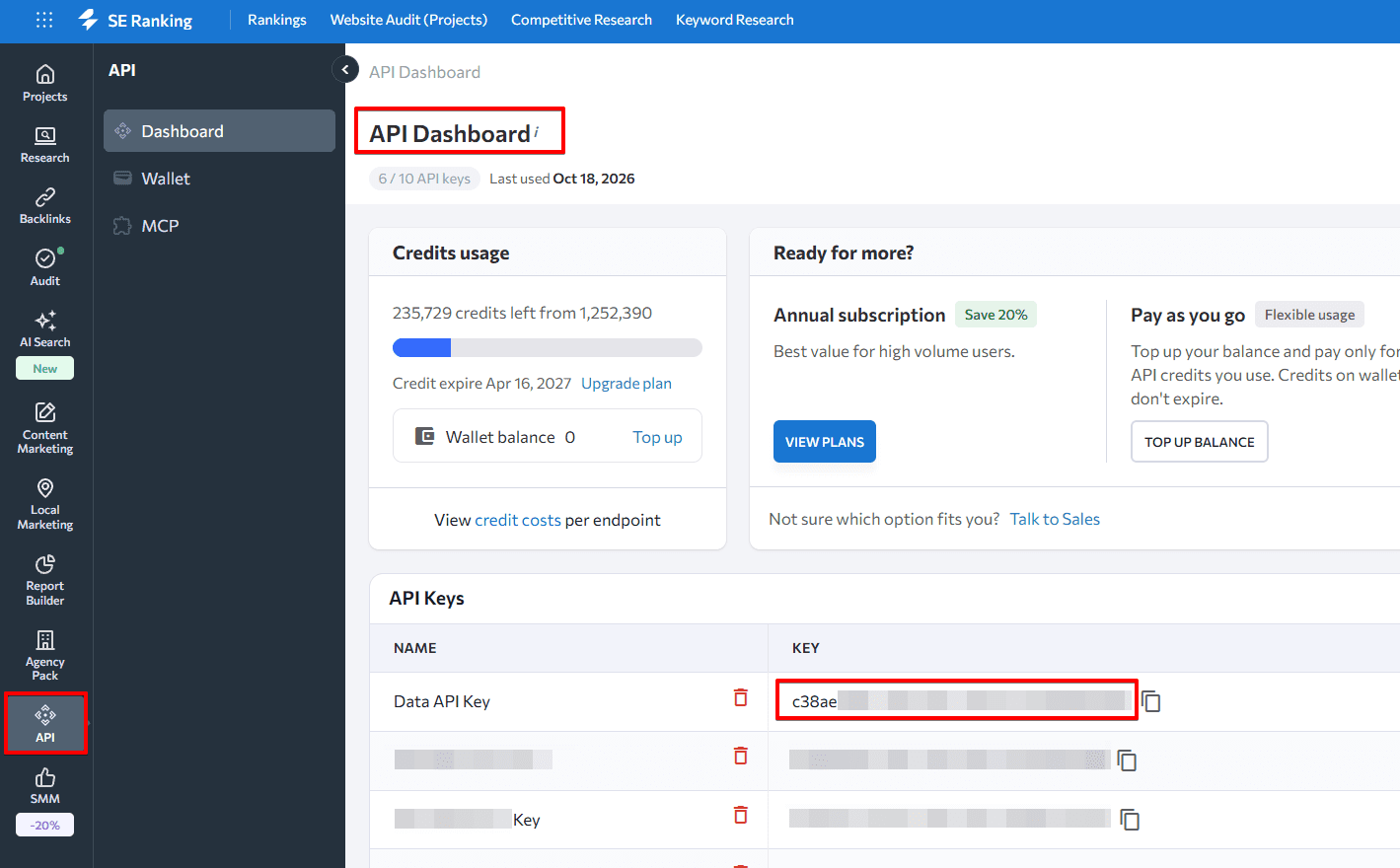
Task: Copy the third API key value
Action: tap(1131, 820)
